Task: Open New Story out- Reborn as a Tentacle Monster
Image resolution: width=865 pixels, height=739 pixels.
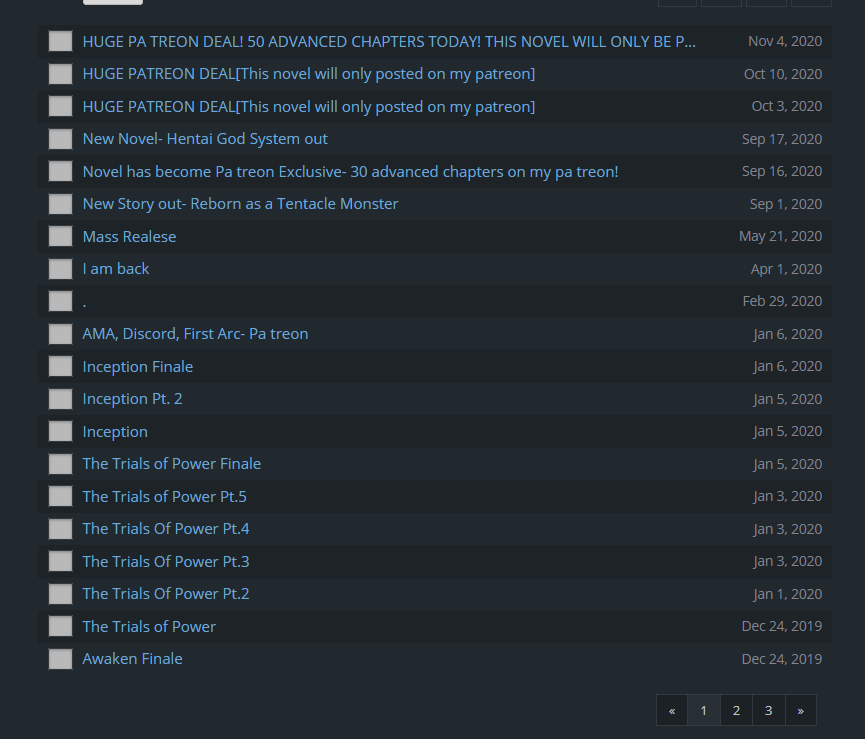Action: (x=240, y=204)
